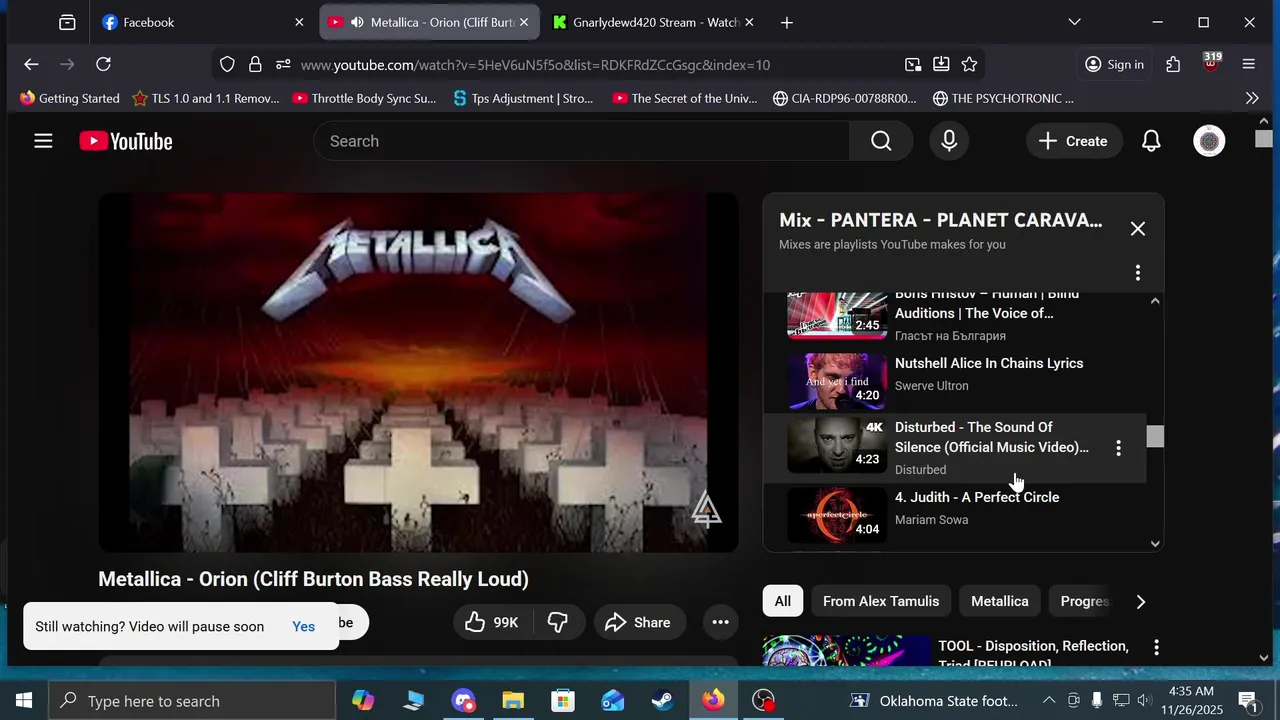Open extension with 319 badge
The width and height of the screenshot is (1280, 720).
pos(1211,63)
